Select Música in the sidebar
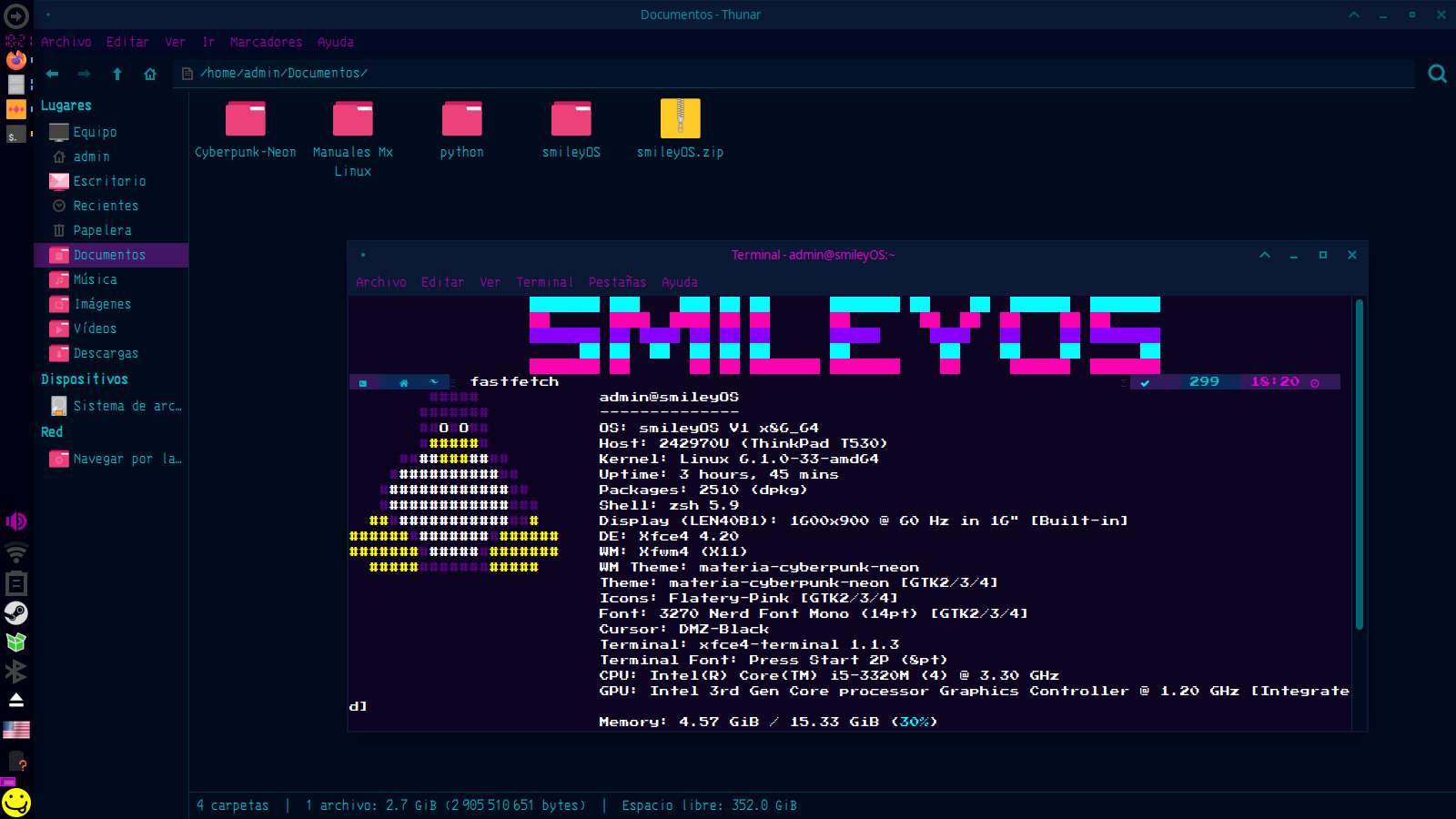Viewport: 1456px width, 819px height. point(111,279)
